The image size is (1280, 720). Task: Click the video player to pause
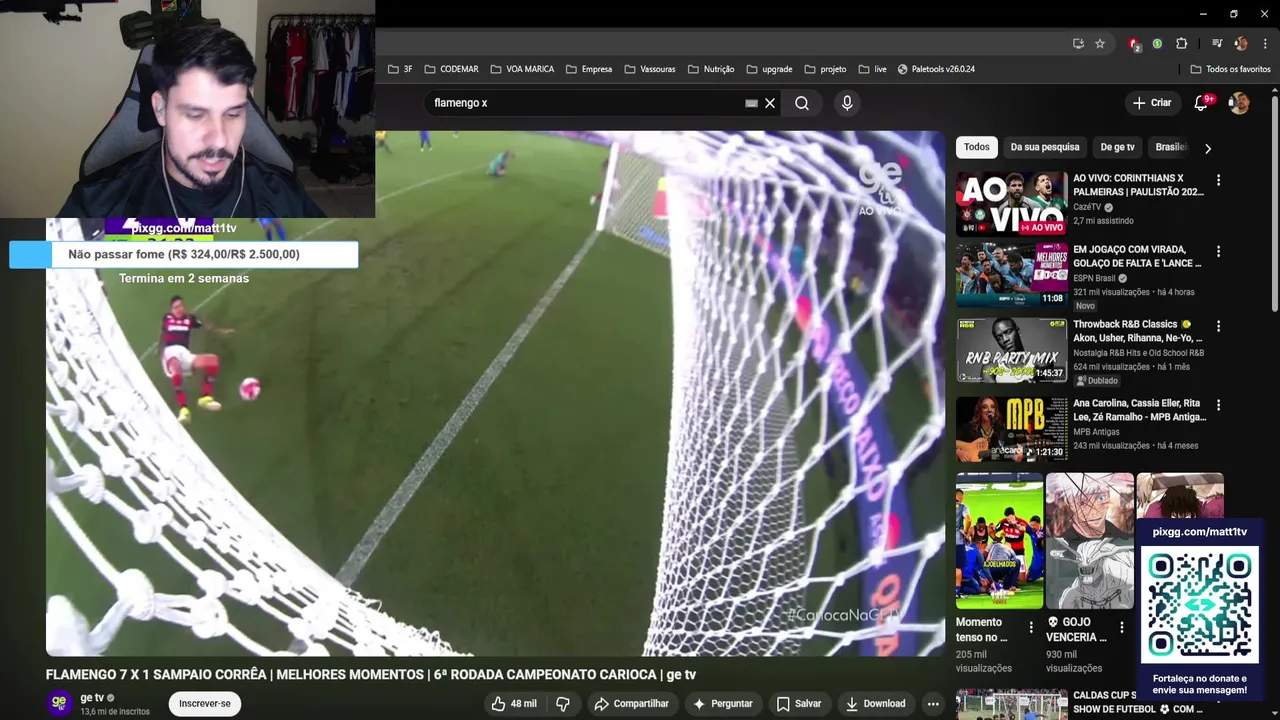[495, 393]
